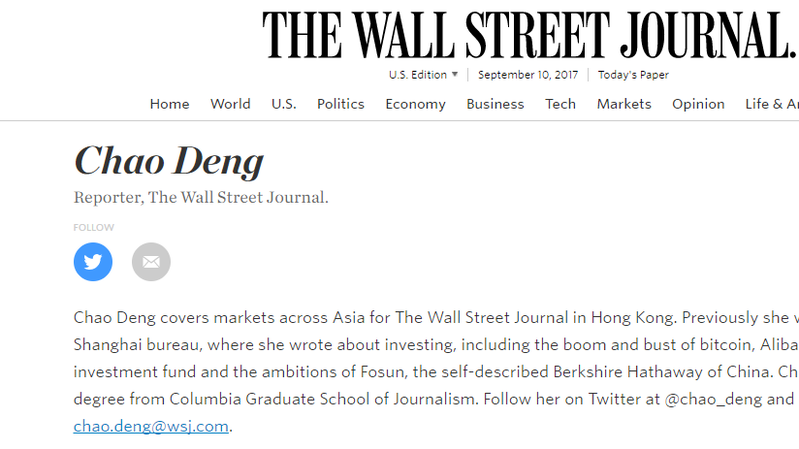
Task: Click the chao.deng@wsj.com email link
Action: click(151, 426)
